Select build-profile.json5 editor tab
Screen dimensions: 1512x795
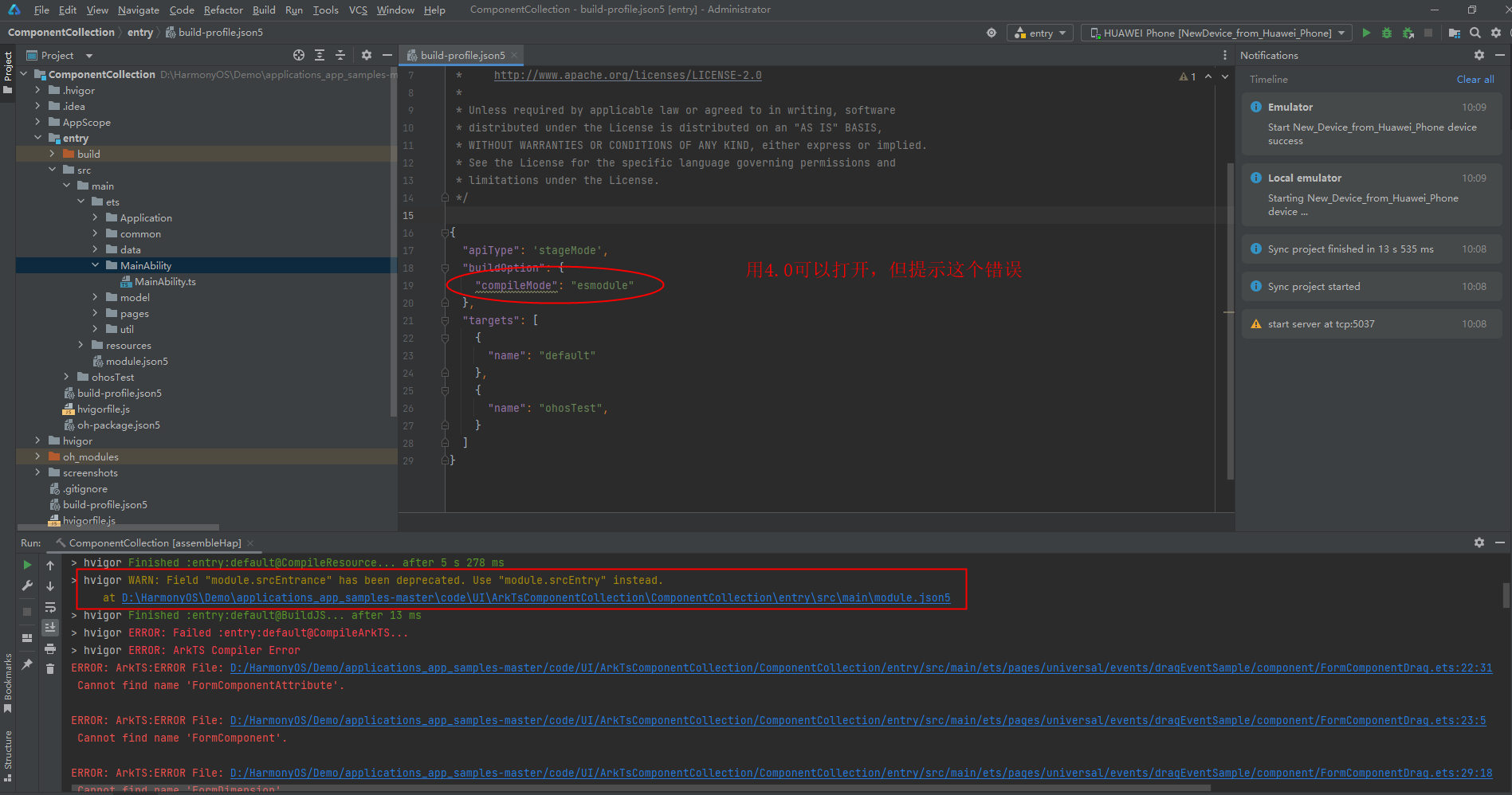coord(462,55)
